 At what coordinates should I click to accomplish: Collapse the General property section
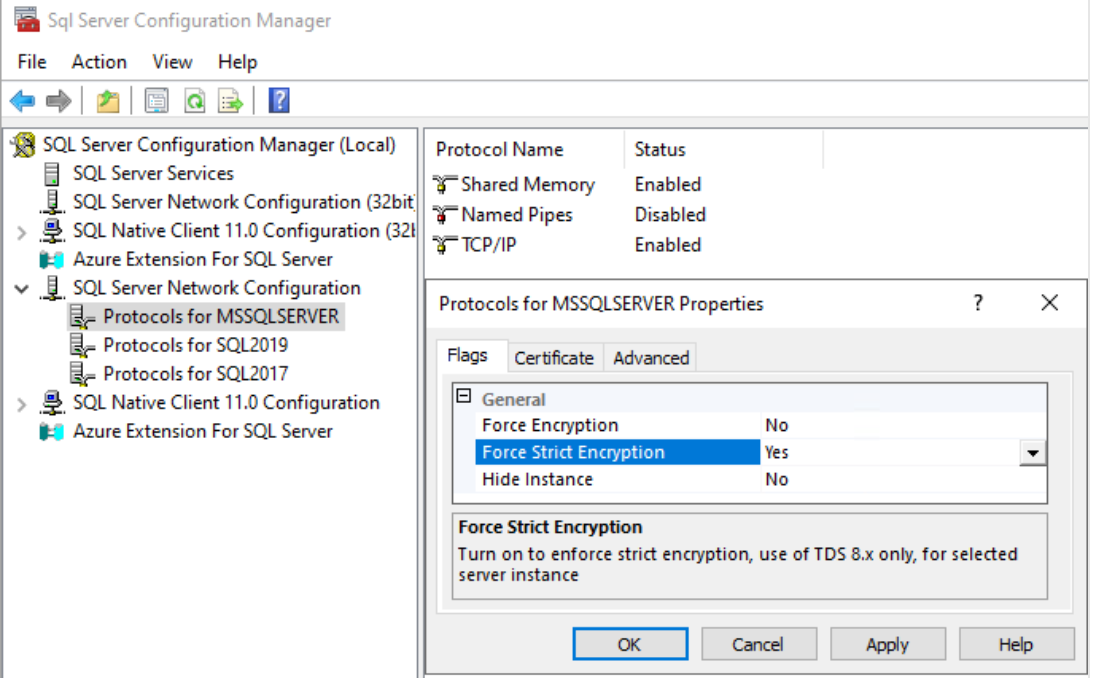pos(463,397)
